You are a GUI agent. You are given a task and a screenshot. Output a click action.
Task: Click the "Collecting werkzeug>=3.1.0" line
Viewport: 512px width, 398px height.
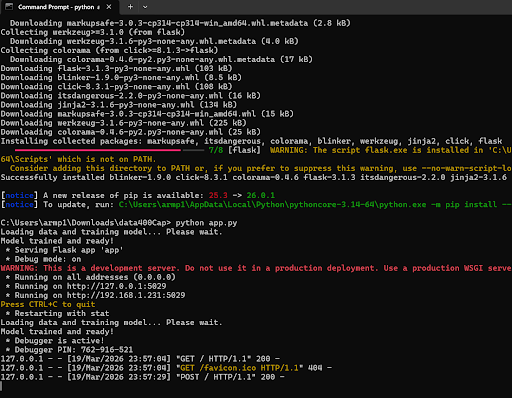point(92,32)
